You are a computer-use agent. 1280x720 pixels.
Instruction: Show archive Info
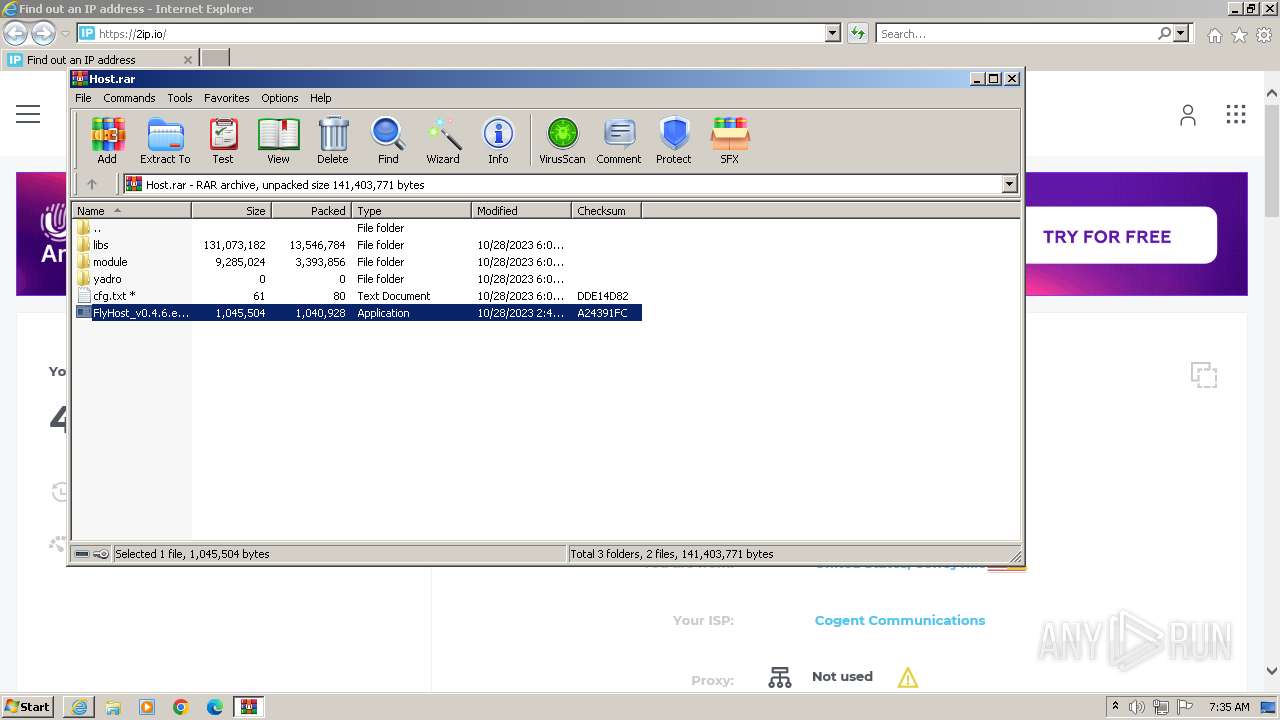coord(498,140)
